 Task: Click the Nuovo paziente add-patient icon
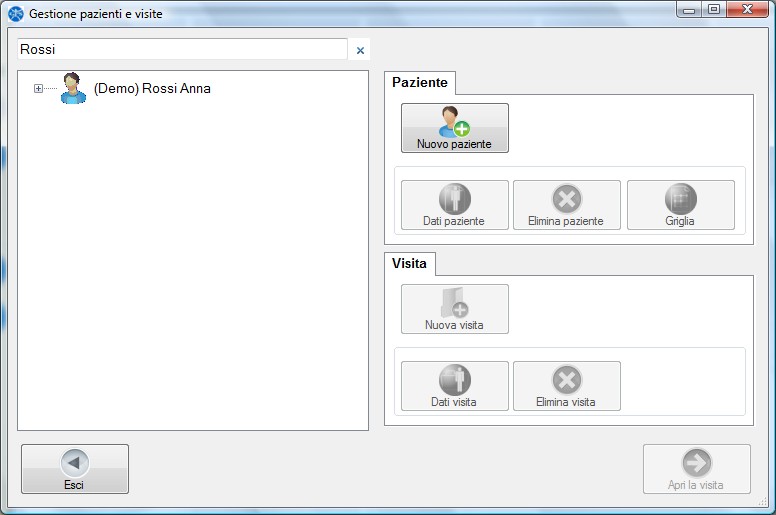point(455,122)
